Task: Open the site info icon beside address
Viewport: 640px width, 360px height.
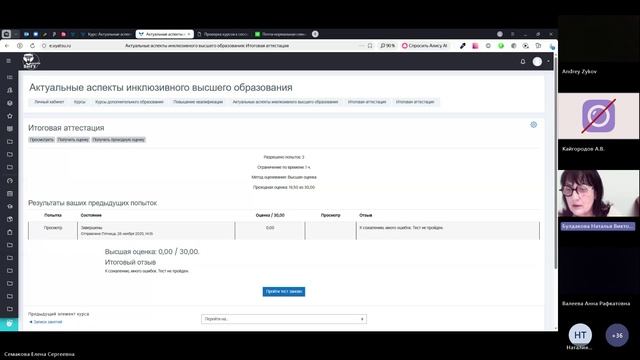Action: [44, 46]
